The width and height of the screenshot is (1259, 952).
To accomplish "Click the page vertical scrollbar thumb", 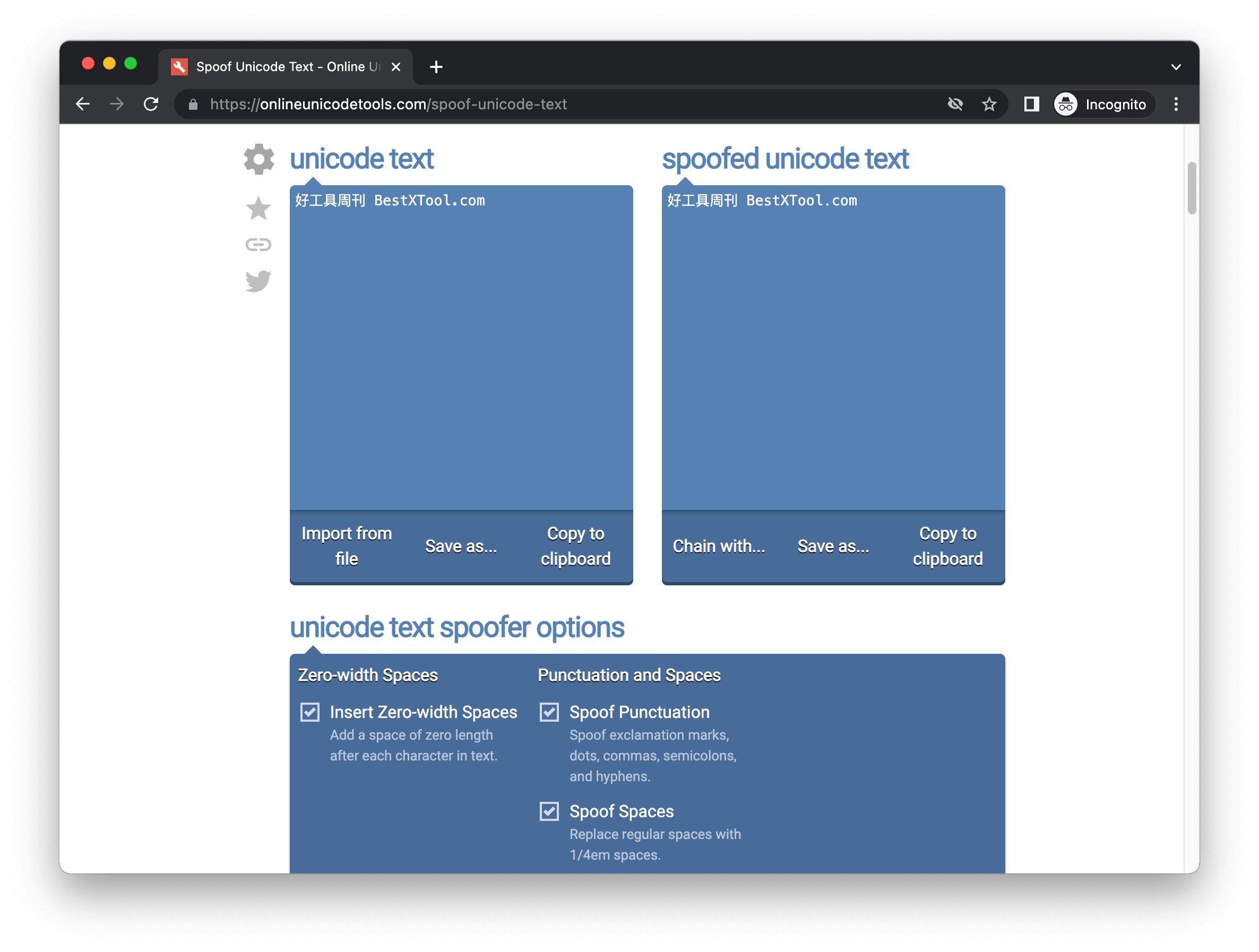I will point(1192,188).
